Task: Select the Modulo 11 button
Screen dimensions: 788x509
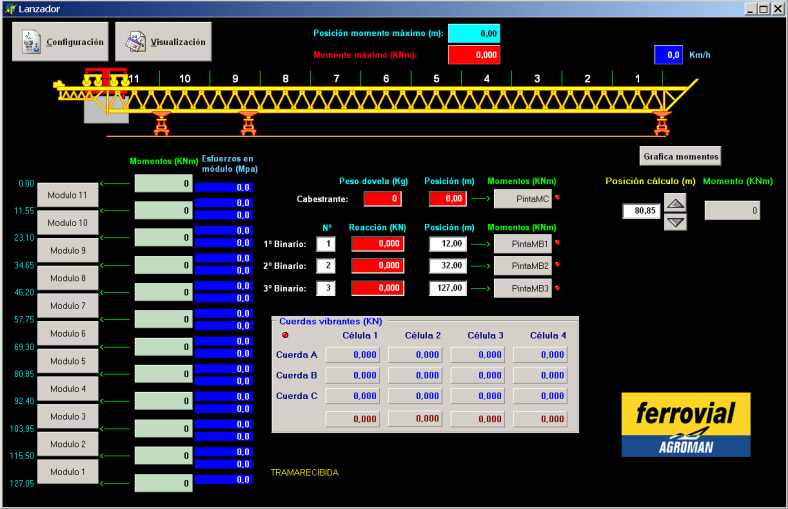Action: [68, 195]
